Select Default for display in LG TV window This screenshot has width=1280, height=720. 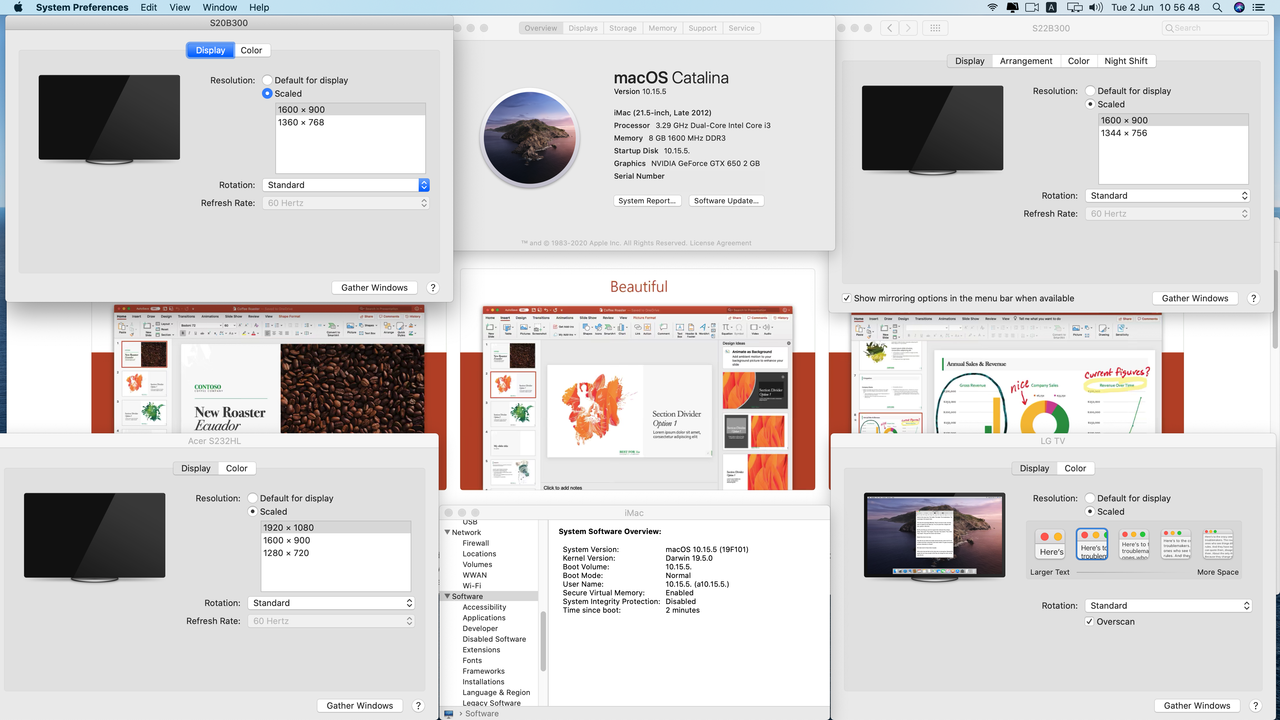click(x=1090, y=498)
